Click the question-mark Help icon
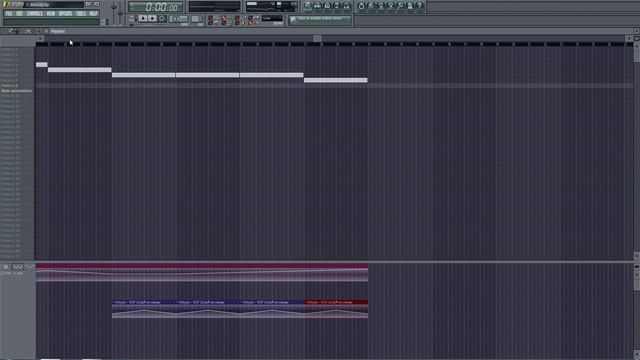Image resolution: width=640 pixels, height=360 pixels. [420, 6]
